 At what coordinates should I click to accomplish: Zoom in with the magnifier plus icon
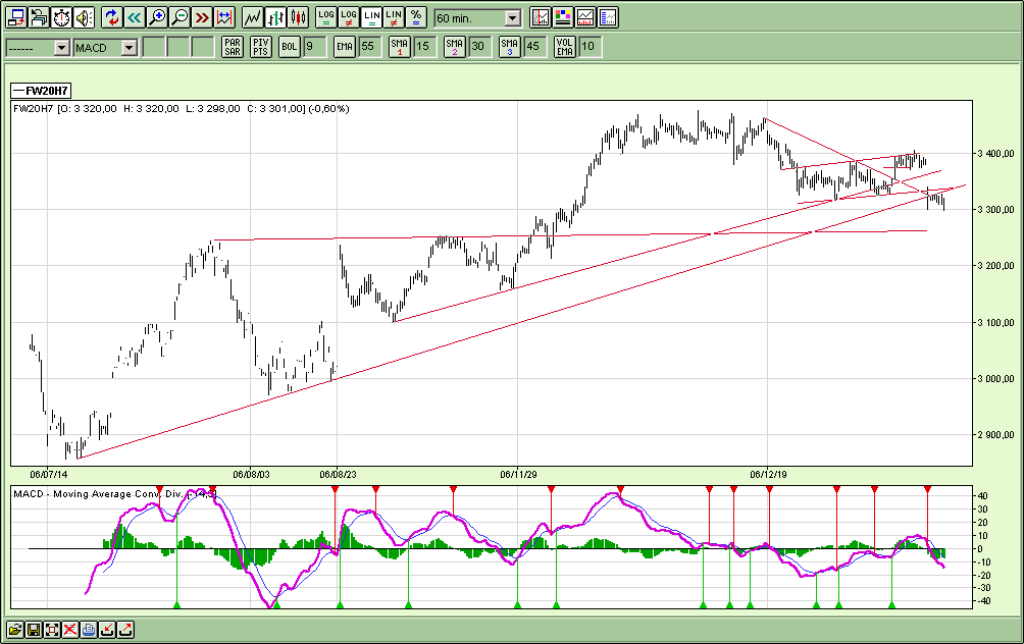(157, 17)
